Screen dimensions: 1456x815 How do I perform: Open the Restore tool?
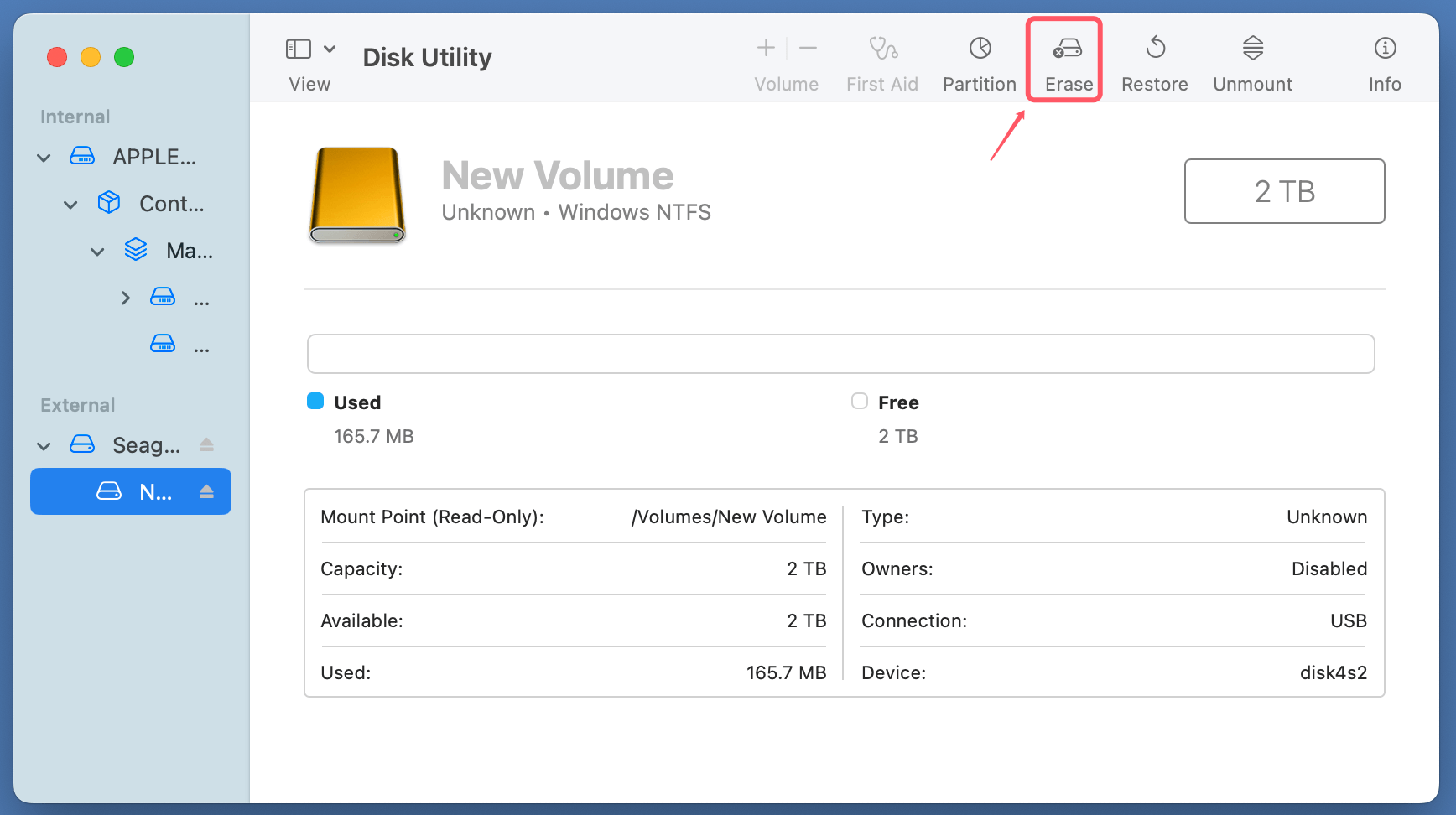point(1155,59)
